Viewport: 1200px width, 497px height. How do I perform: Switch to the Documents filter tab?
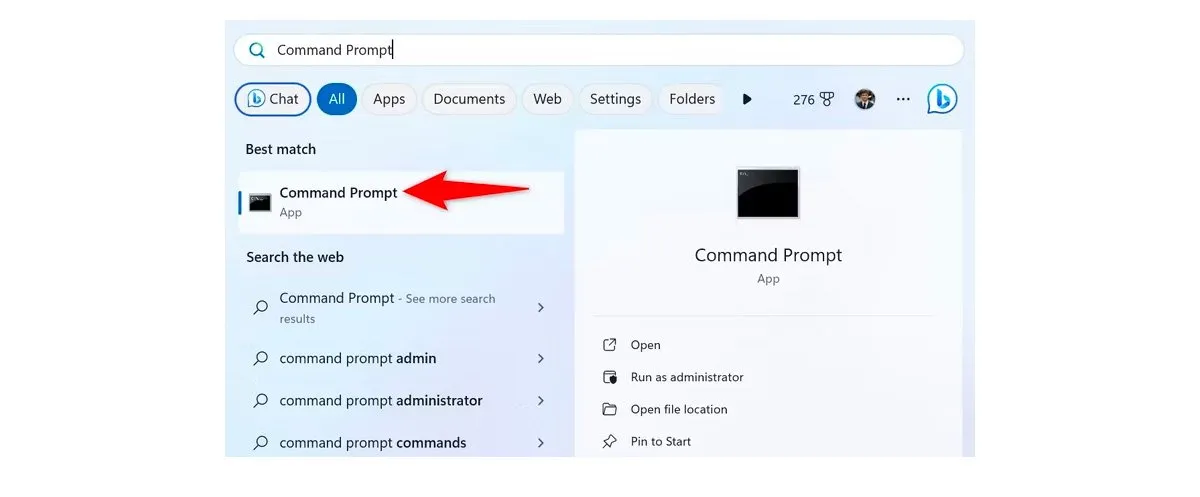(469, 99)
